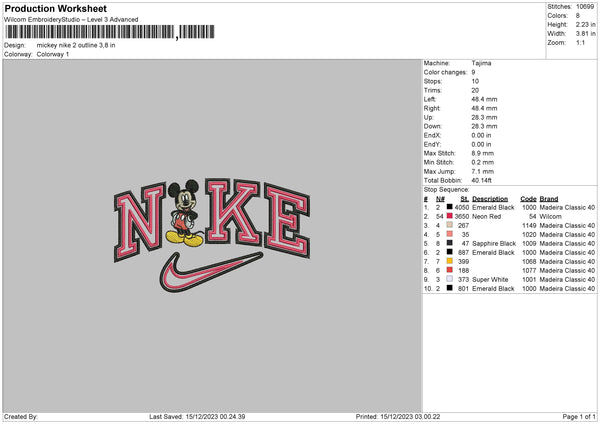Click thread code 1020 in row 4
The width and height of the screenshot is (600, 424).
[529, 235]
